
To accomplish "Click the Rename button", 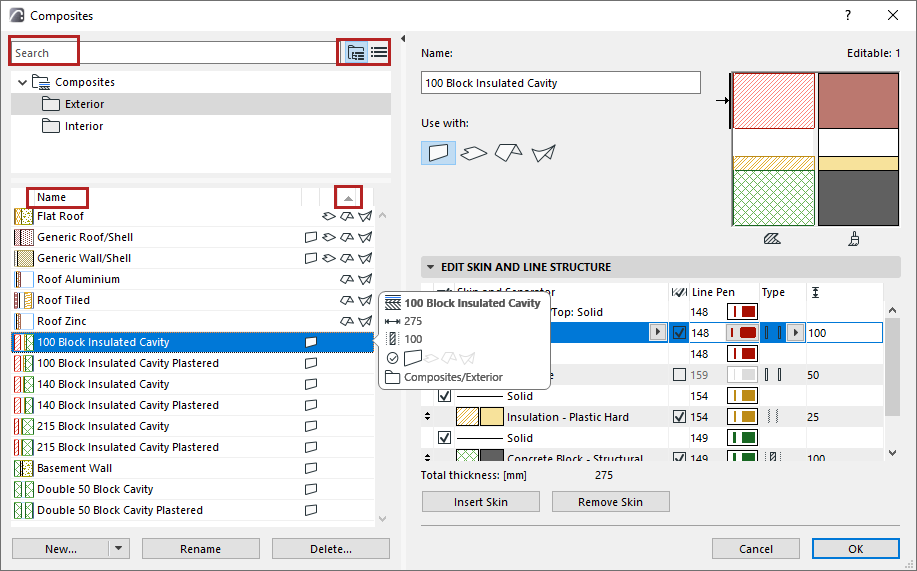I will tap(201, 549).
